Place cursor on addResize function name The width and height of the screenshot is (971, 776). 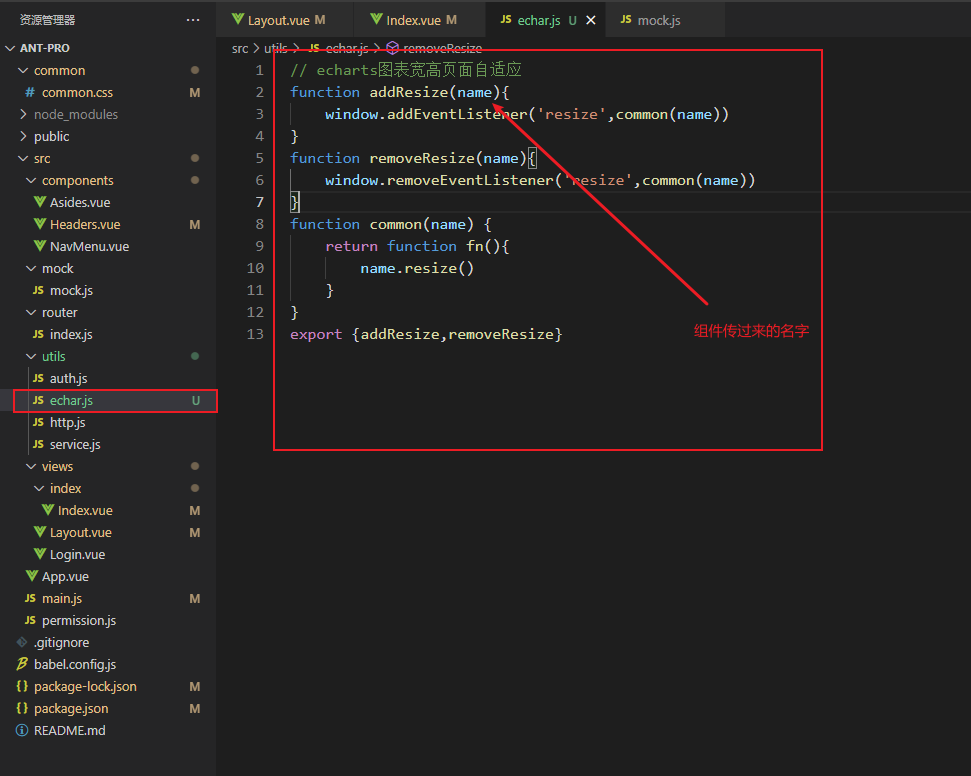click(x=409, y=92)
